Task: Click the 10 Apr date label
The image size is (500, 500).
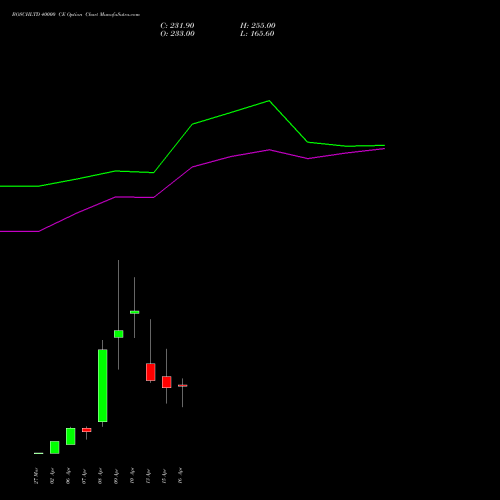Action: click(132, 476)
